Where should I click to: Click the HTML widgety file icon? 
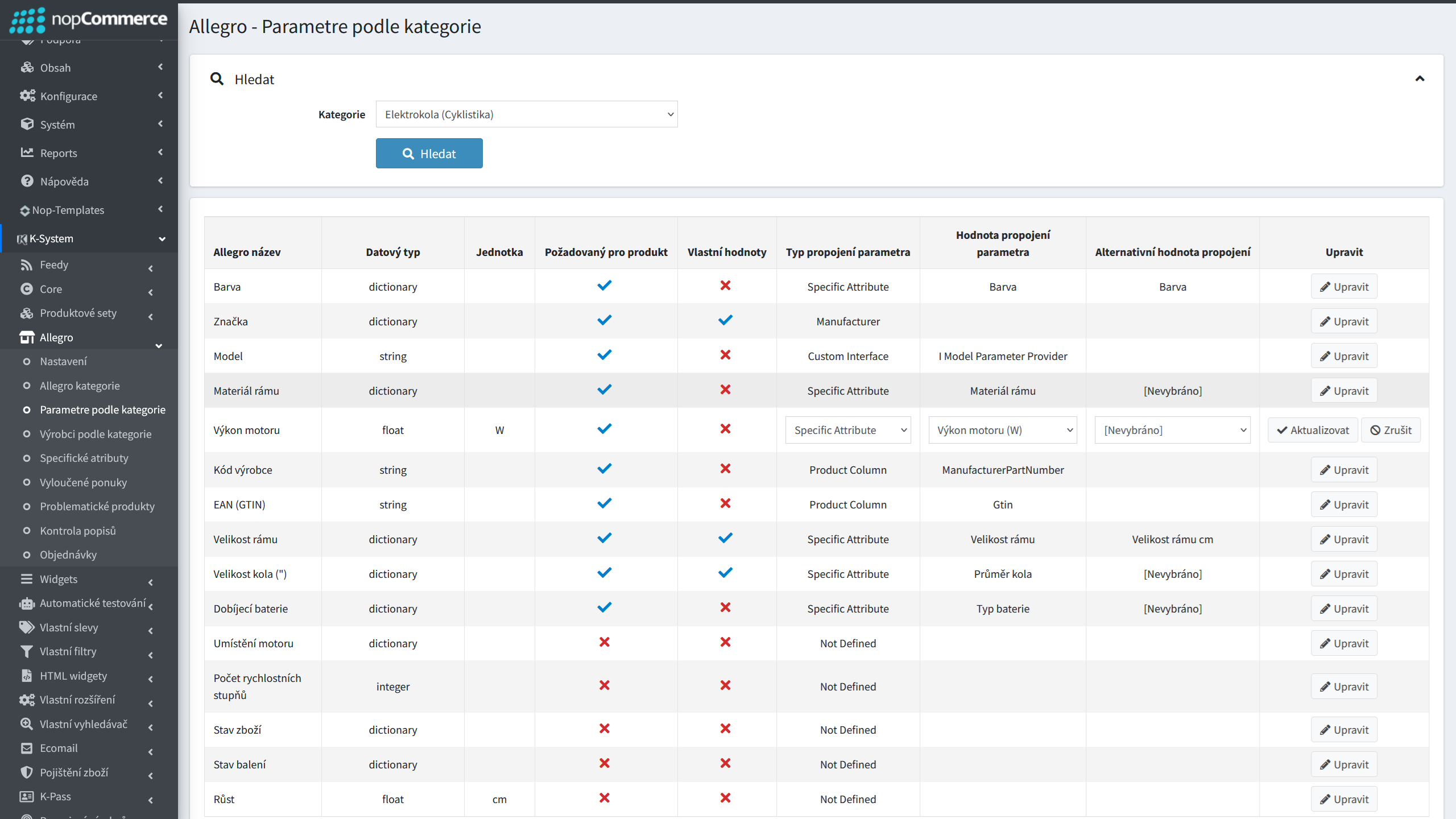click(x=27, y=676)
